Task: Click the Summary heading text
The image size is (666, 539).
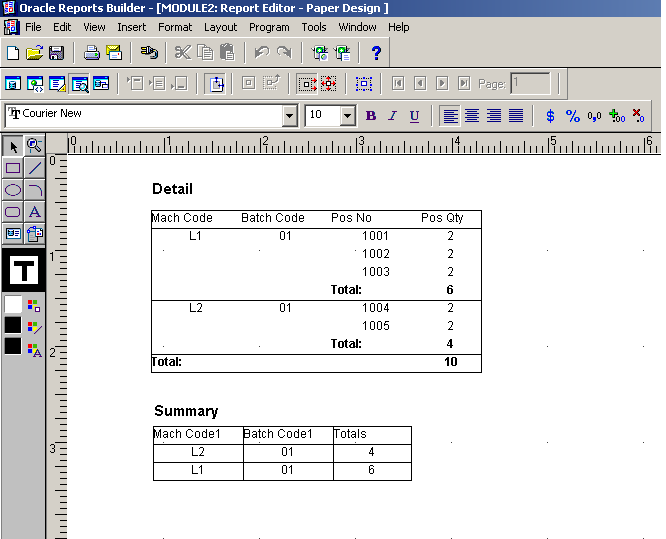Action: click(186, 411)
